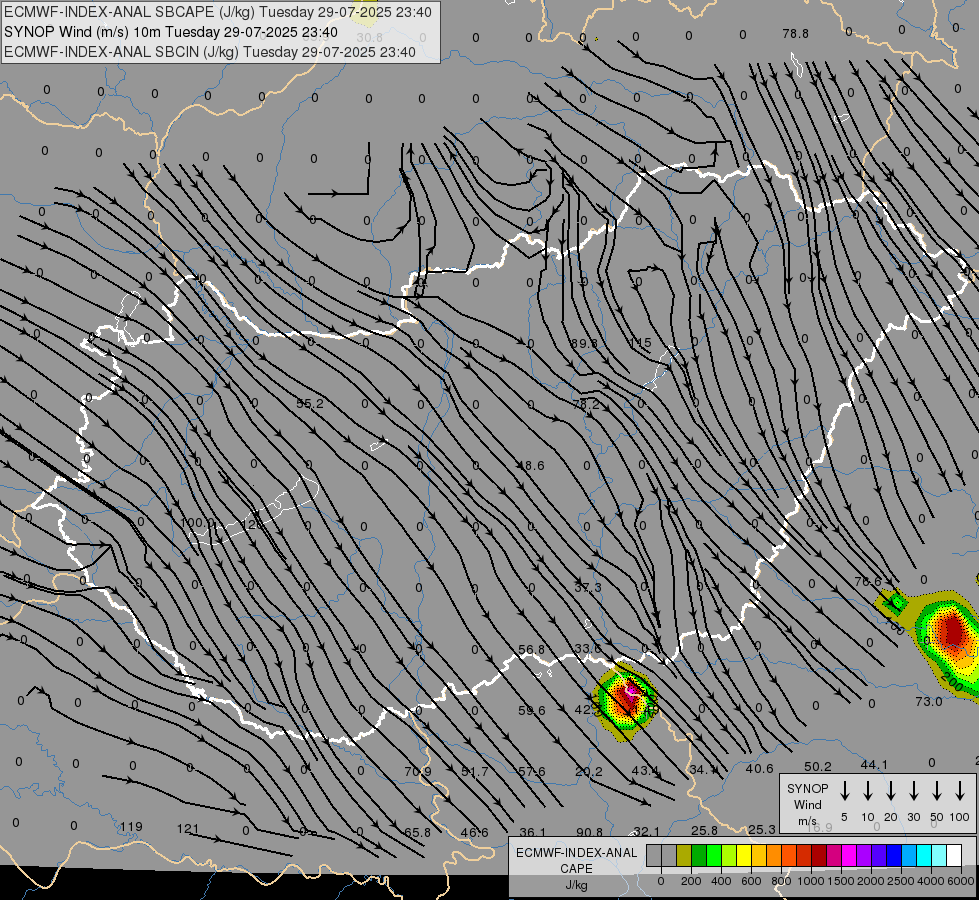
Task: Select the dark green colorbar swatch
Action: tap(699, 856)
